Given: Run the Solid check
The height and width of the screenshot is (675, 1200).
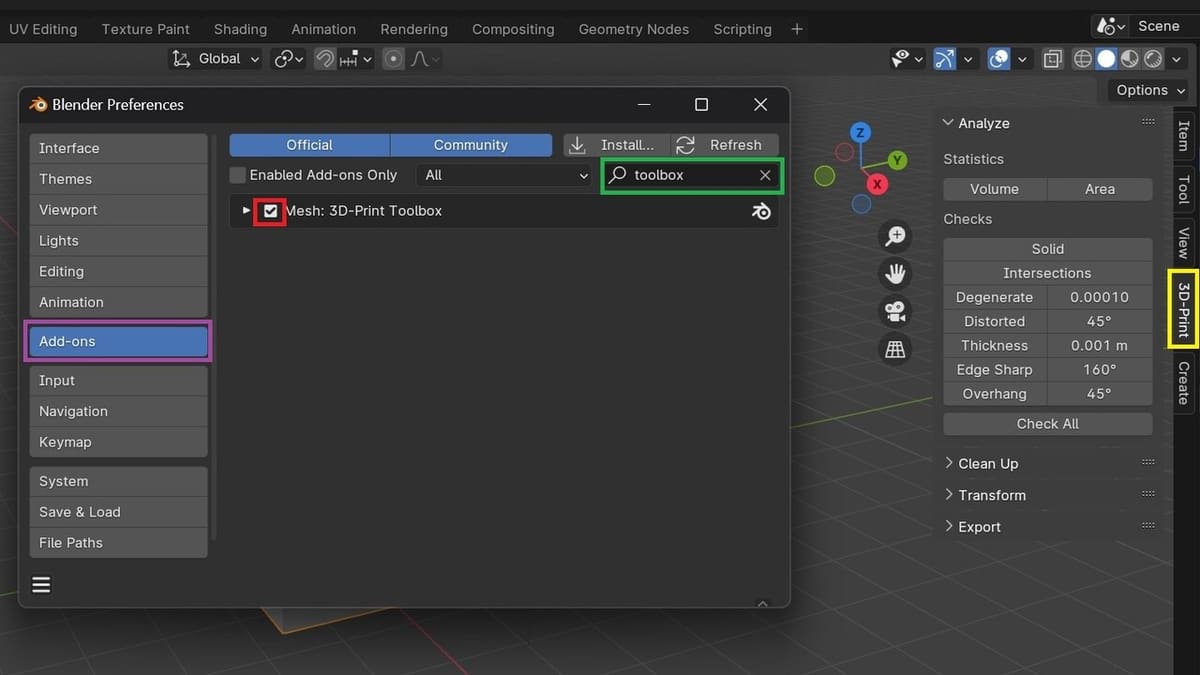Looking at the screenshot, I should pos(1048,249).
